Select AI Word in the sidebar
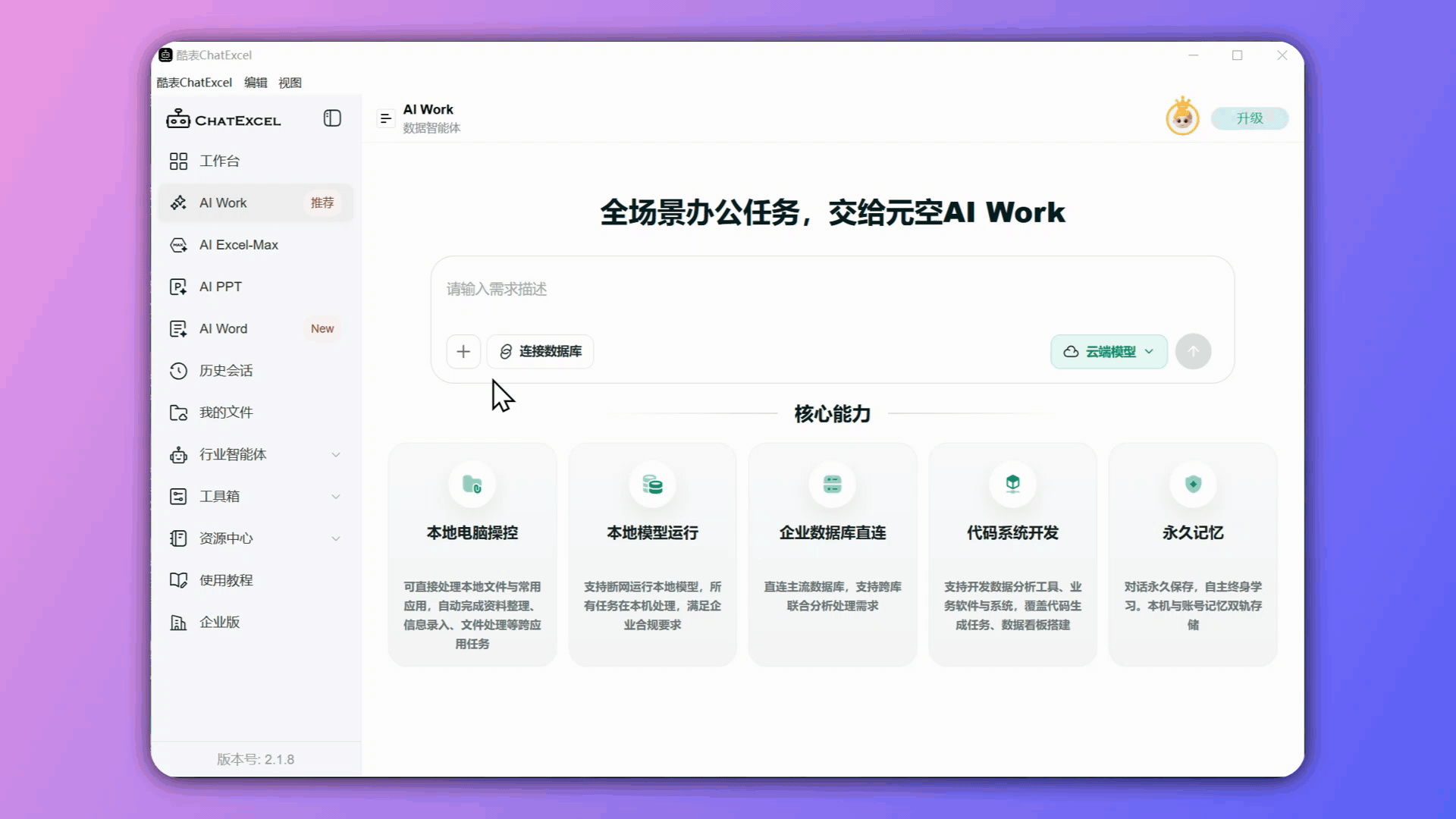The width and height of the screenshot is (1456, 819). (256, 328)
